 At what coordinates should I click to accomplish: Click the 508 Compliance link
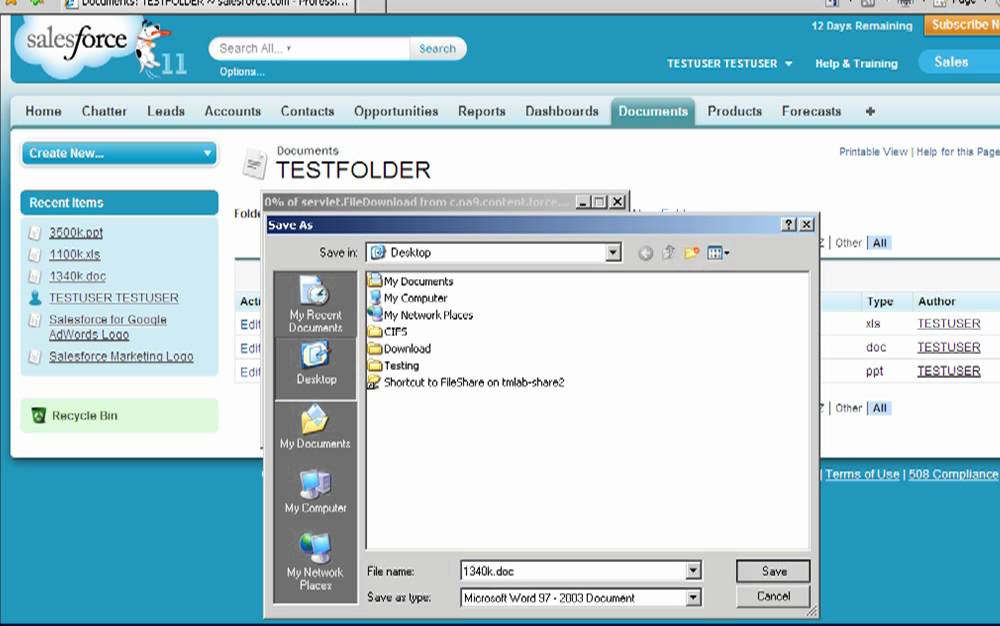tap(953, 474)
